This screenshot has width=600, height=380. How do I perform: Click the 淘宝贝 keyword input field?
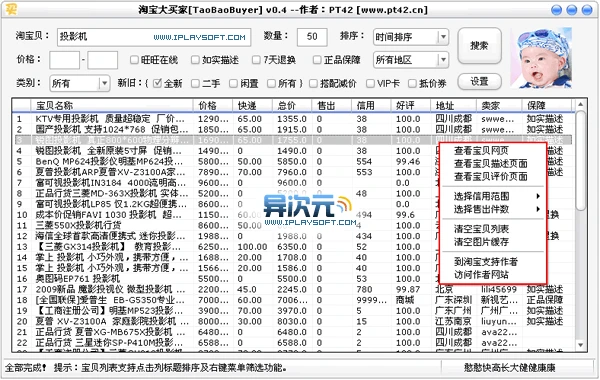154,37
